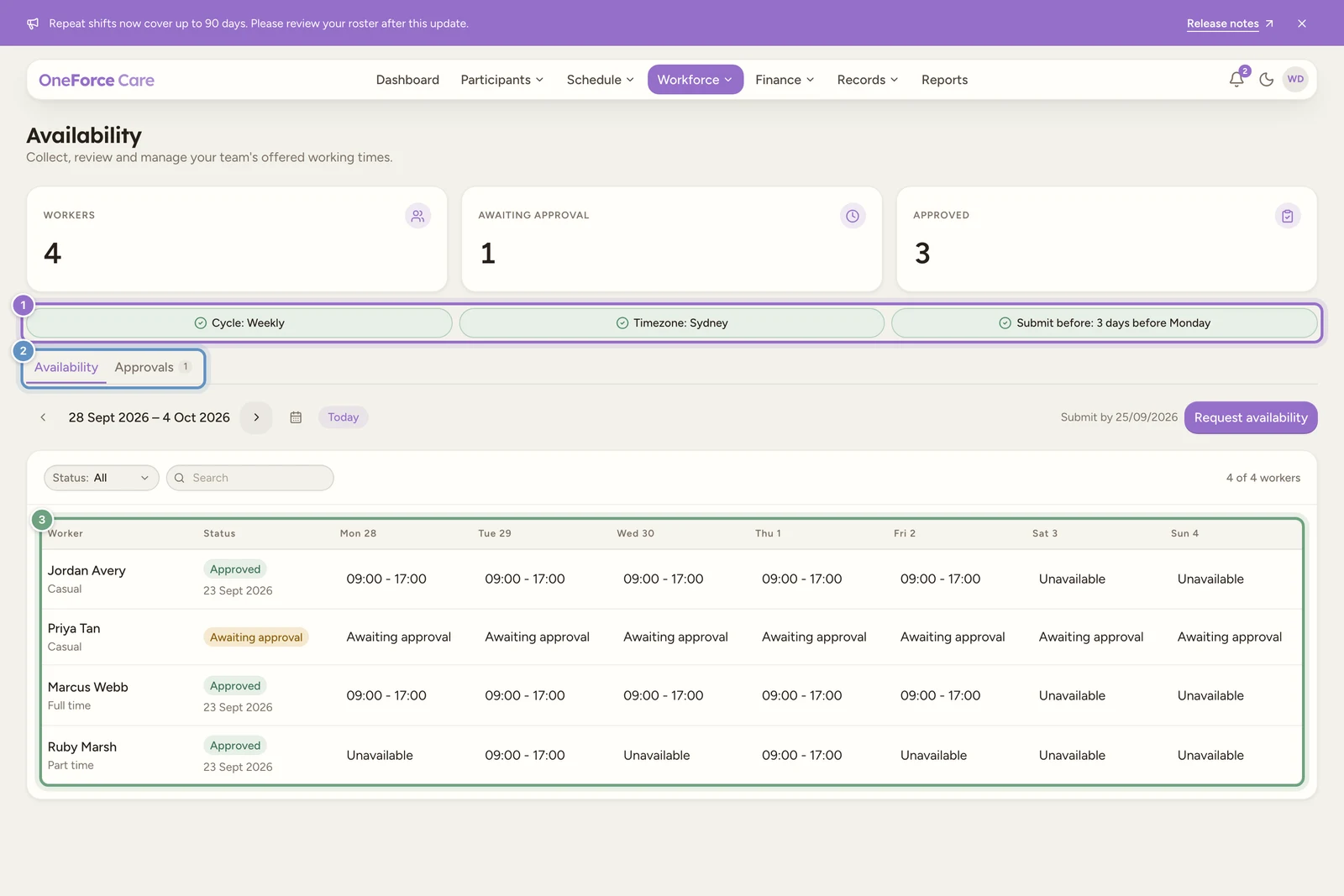Open Priya Tan's worker row
Screen dimensions: 1344x896
click(672, 637)
